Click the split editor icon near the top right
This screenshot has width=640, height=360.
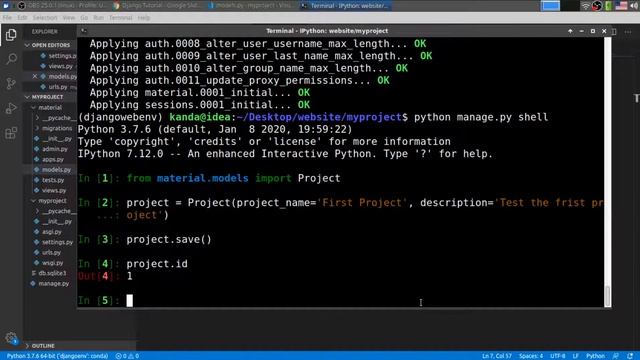coord(614,31)
